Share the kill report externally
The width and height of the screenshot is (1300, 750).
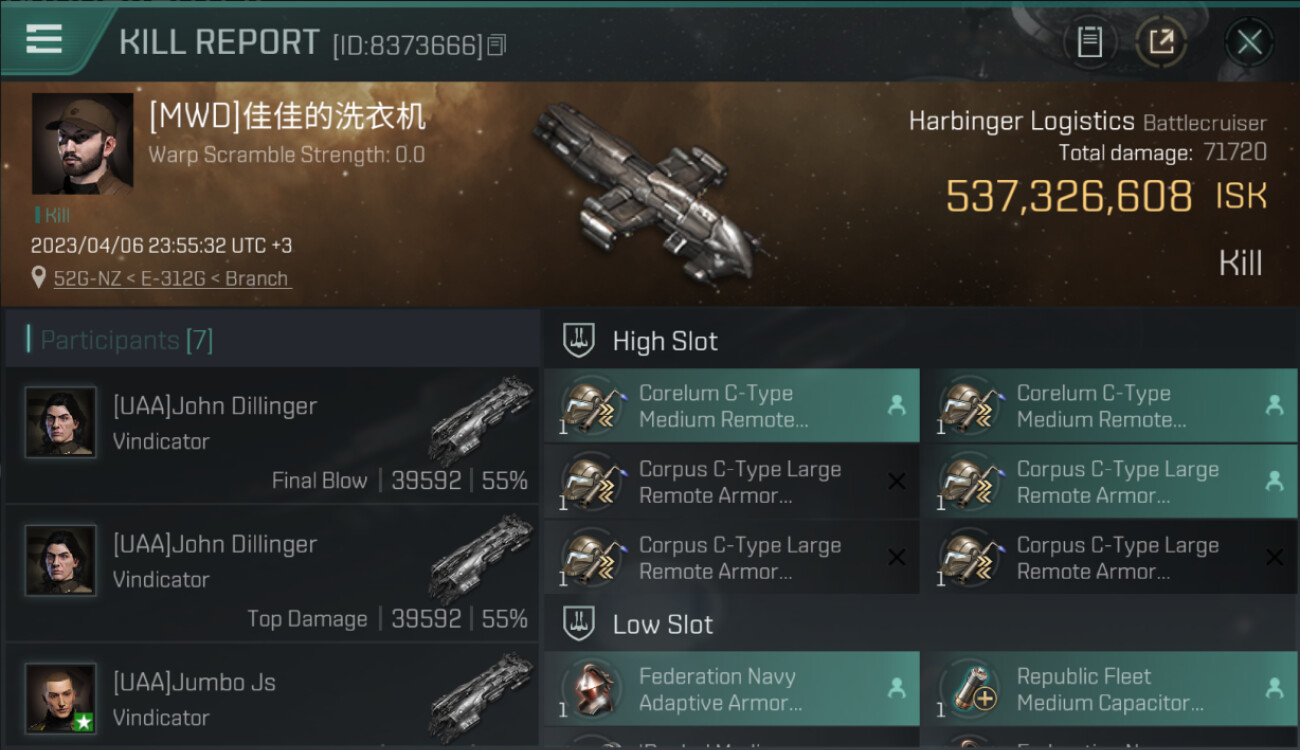pyautogui.click(x=1161, y=42)
